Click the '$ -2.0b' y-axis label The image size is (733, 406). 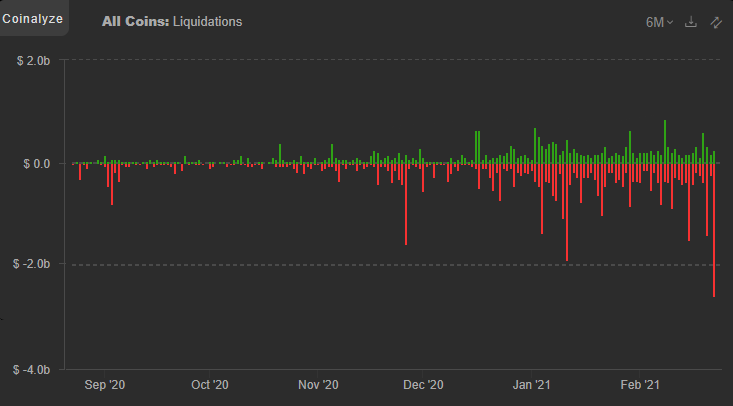[31, 264]
